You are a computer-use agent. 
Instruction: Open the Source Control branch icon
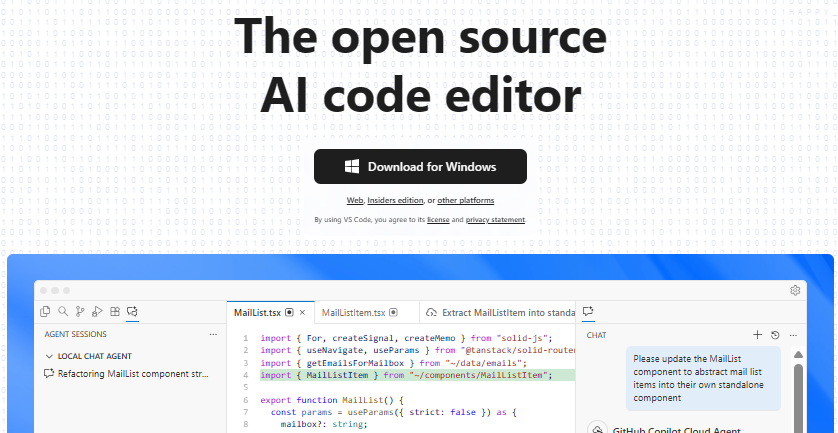click(x=80, y=311)
